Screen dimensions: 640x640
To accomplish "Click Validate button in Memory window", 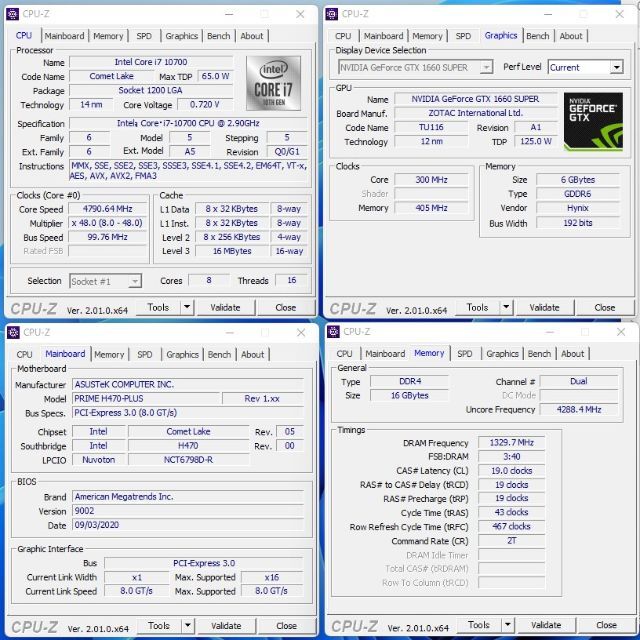I will (x=547, y=625).
